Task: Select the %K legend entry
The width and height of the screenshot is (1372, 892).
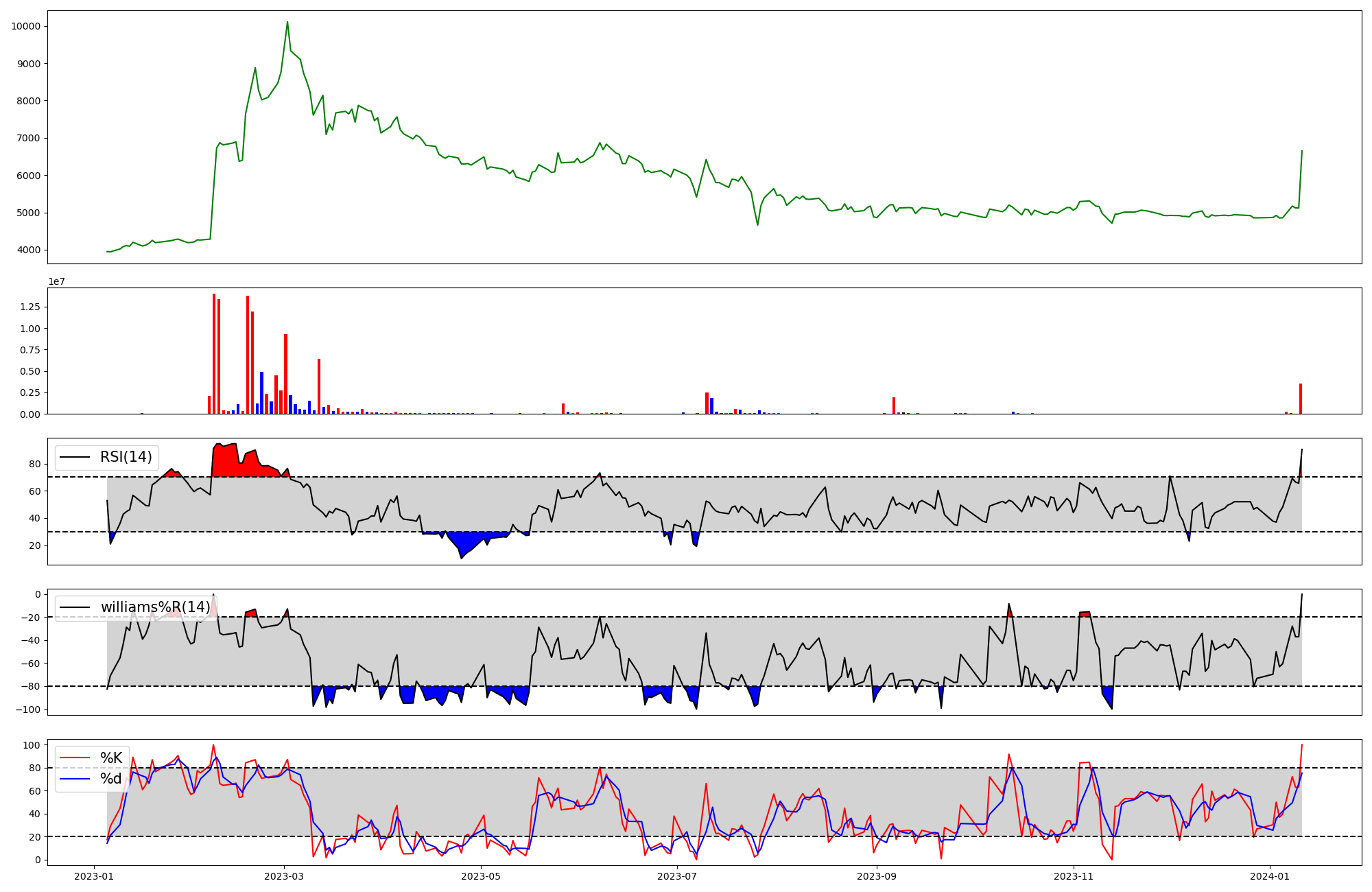Action: coord(111,758)
